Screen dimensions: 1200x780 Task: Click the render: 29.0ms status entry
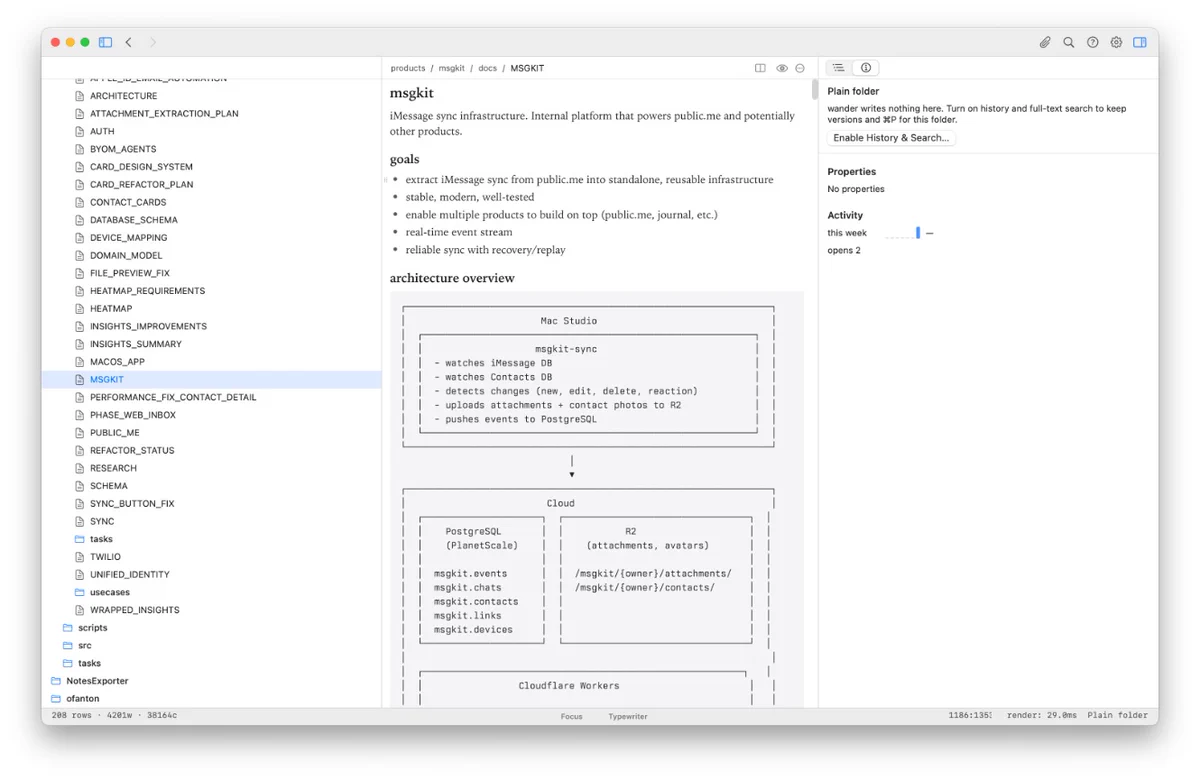1042,716
